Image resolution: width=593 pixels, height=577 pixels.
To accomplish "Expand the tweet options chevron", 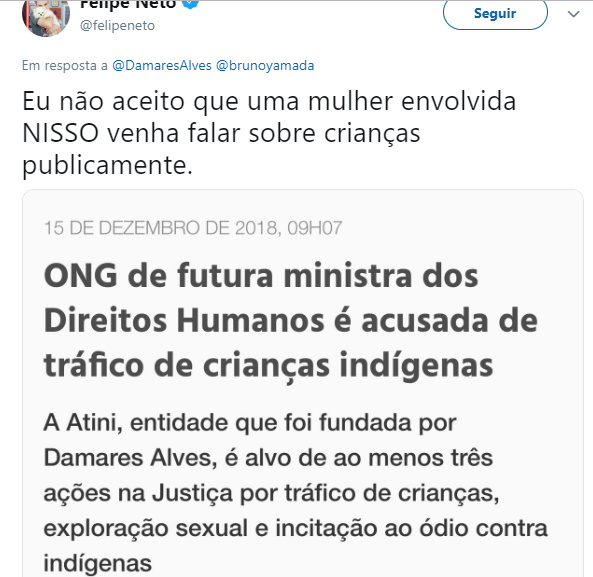I will coord(573,14).
